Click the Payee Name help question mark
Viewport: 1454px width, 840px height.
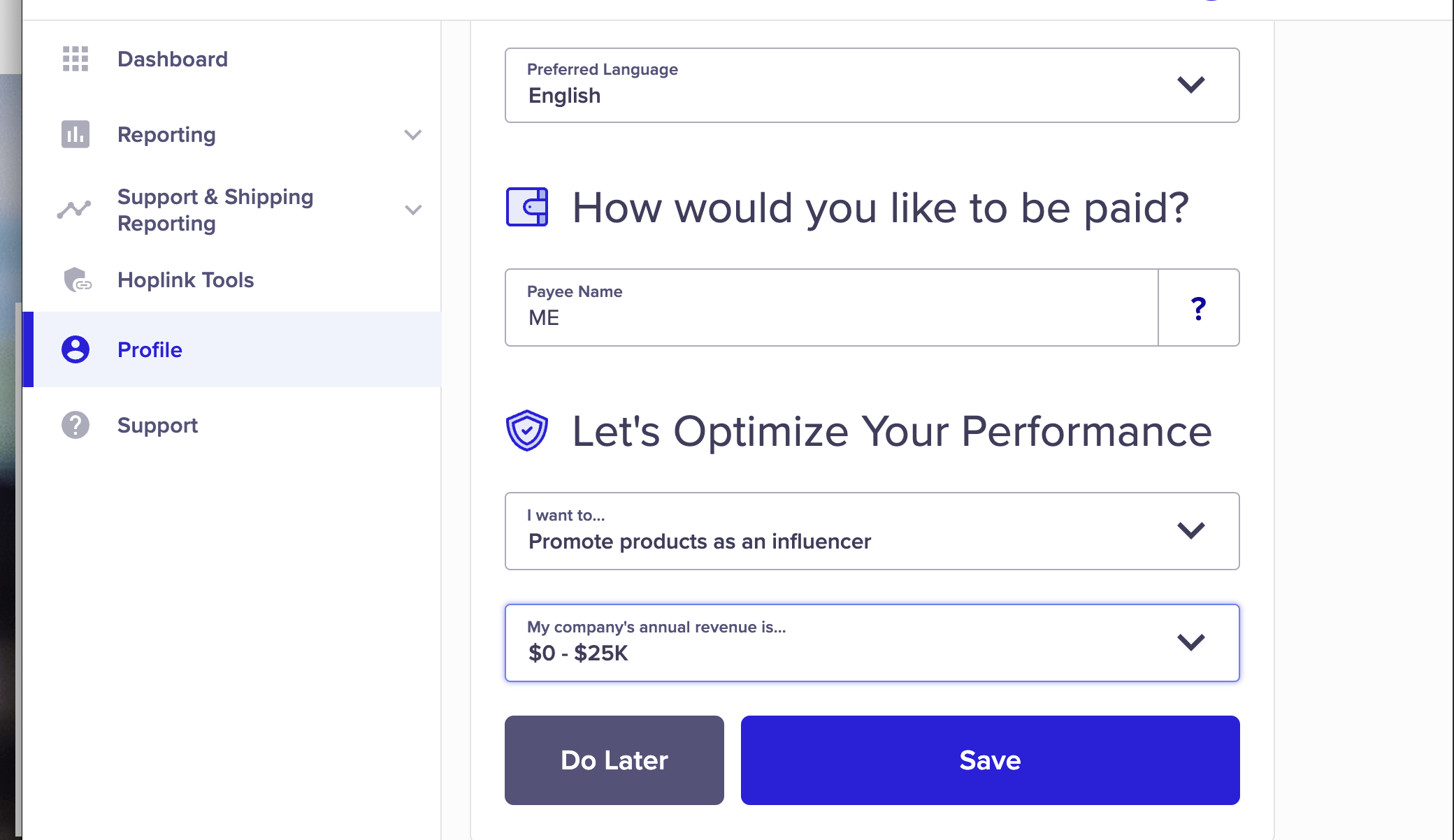pos(1199,308)
